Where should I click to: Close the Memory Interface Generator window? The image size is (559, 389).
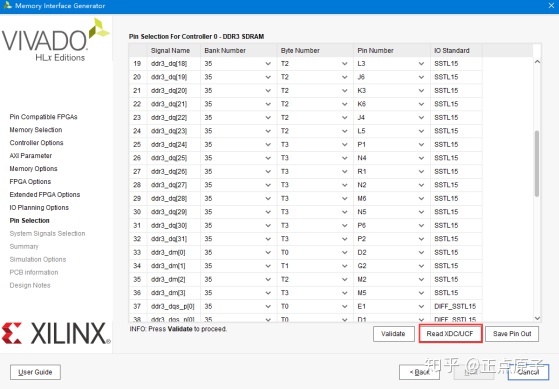pos(551,6)
